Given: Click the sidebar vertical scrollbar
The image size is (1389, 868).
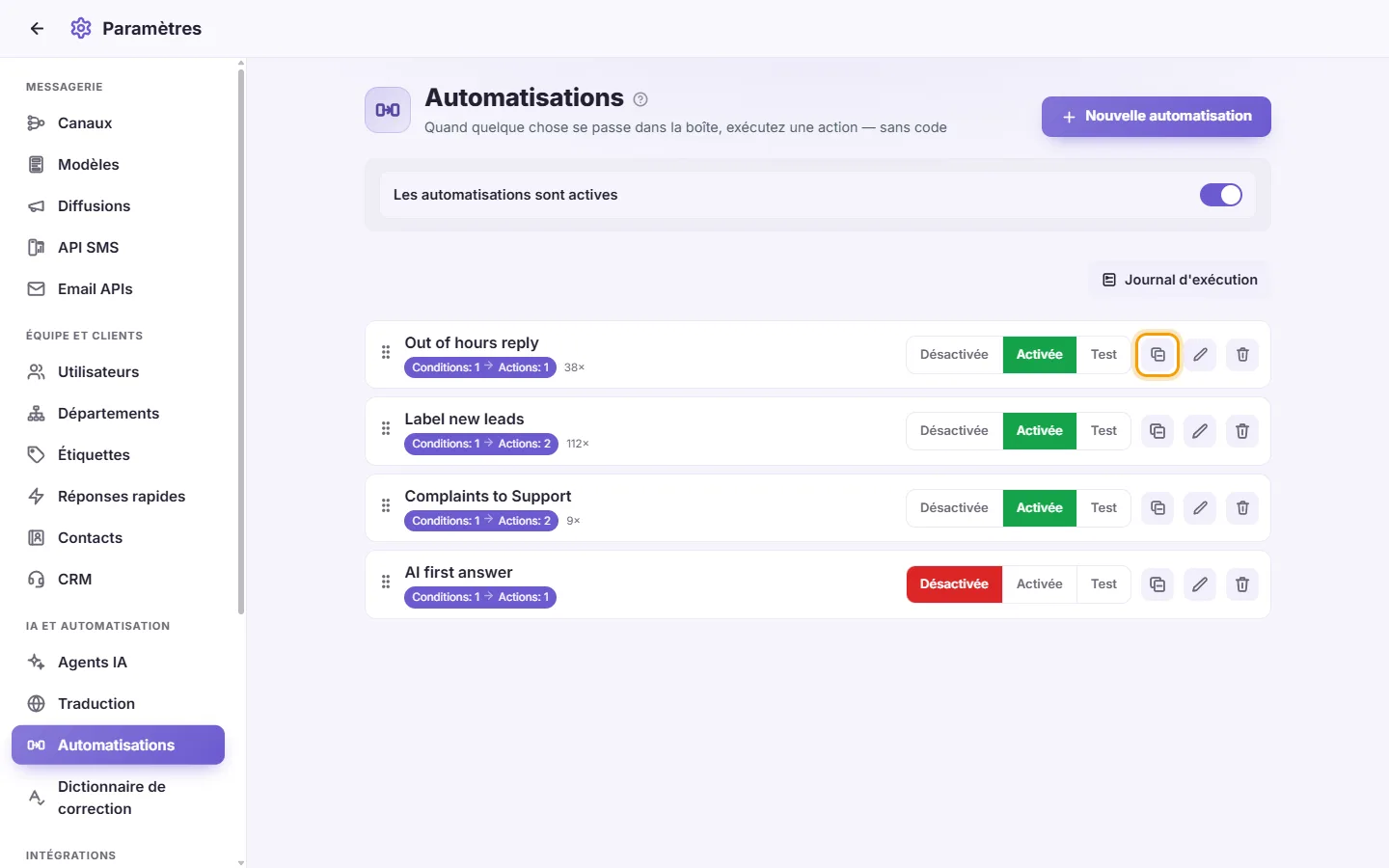Looking at the screenshot, I should pos(241,341).
